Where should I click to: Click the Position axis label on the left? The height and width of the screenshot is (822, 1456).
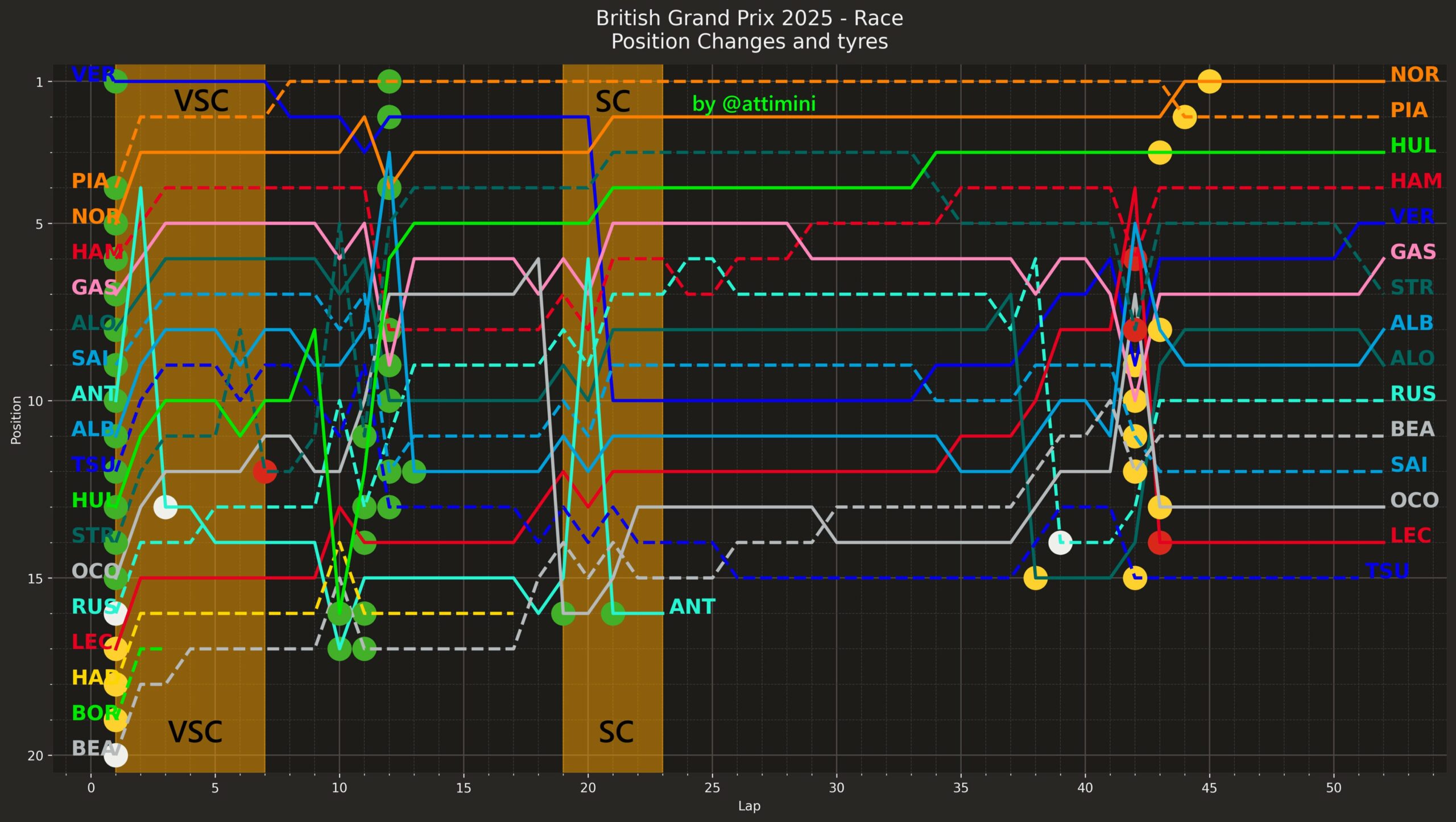[16, 420]
